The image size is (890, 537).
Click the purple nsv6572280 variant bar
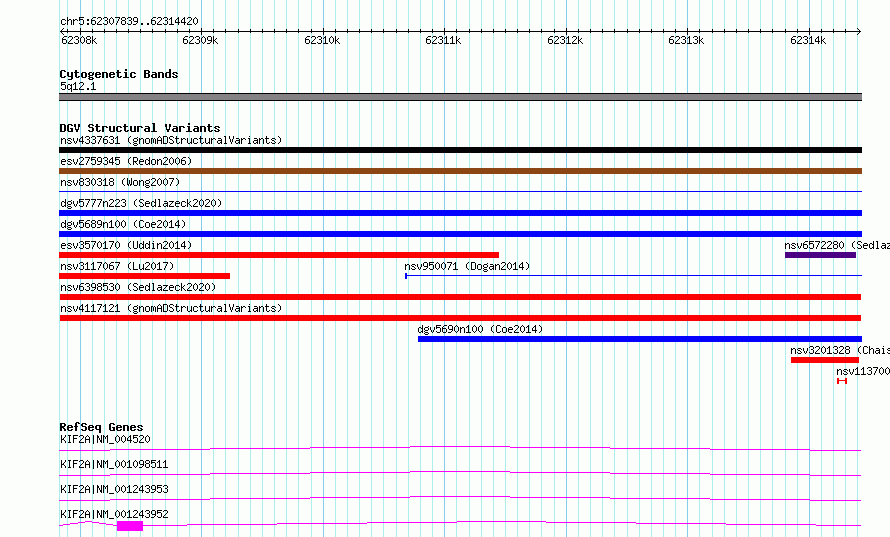click(x=820, y=255)
